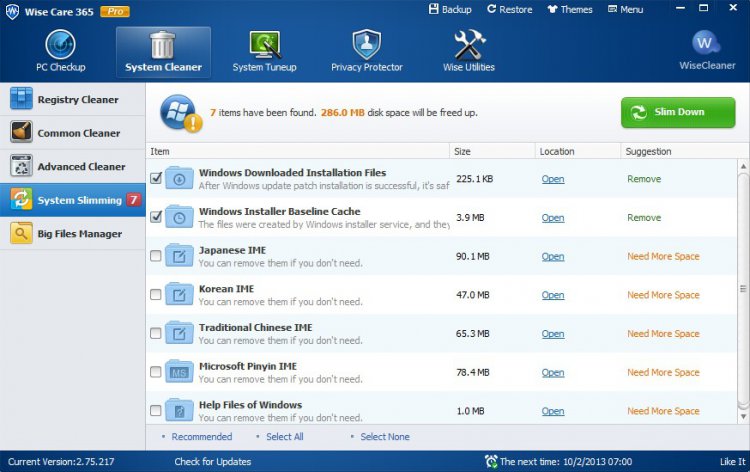Uncheck Windows Downloaded Installation Files checkbox

point(156,178)
